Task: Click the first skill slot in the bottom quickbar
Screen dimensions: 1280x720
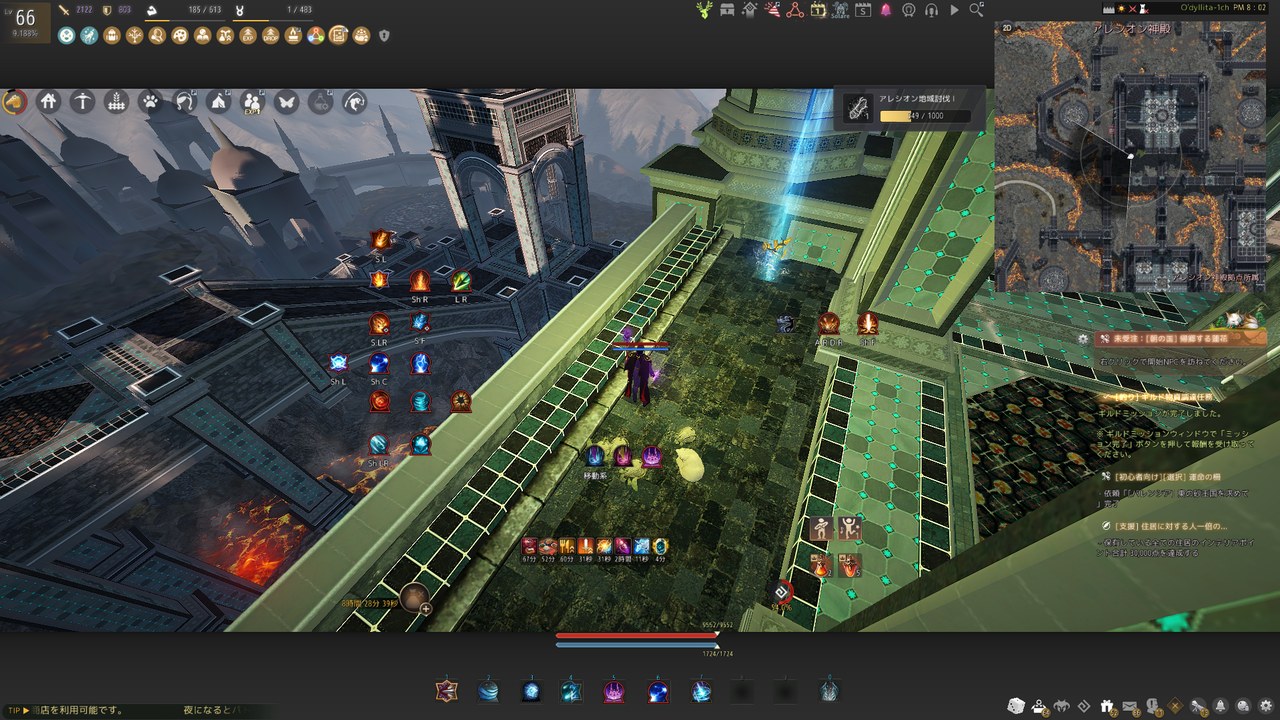Action: [x=446, y=690]
